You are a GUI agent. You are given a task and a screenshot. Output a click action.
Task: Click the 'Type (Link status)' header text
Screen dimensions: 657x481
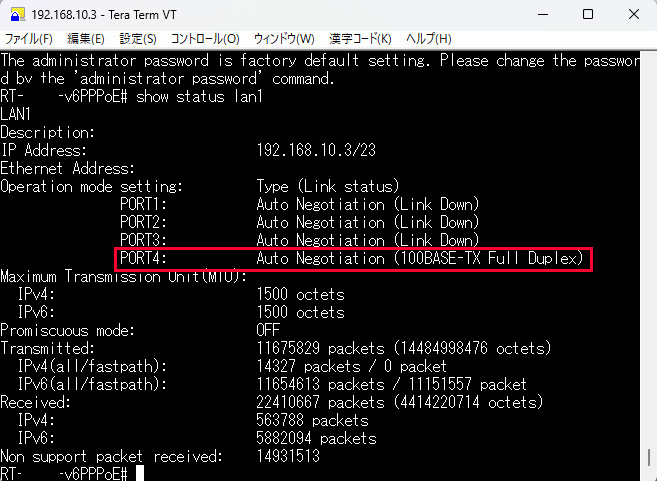point(328,186)
